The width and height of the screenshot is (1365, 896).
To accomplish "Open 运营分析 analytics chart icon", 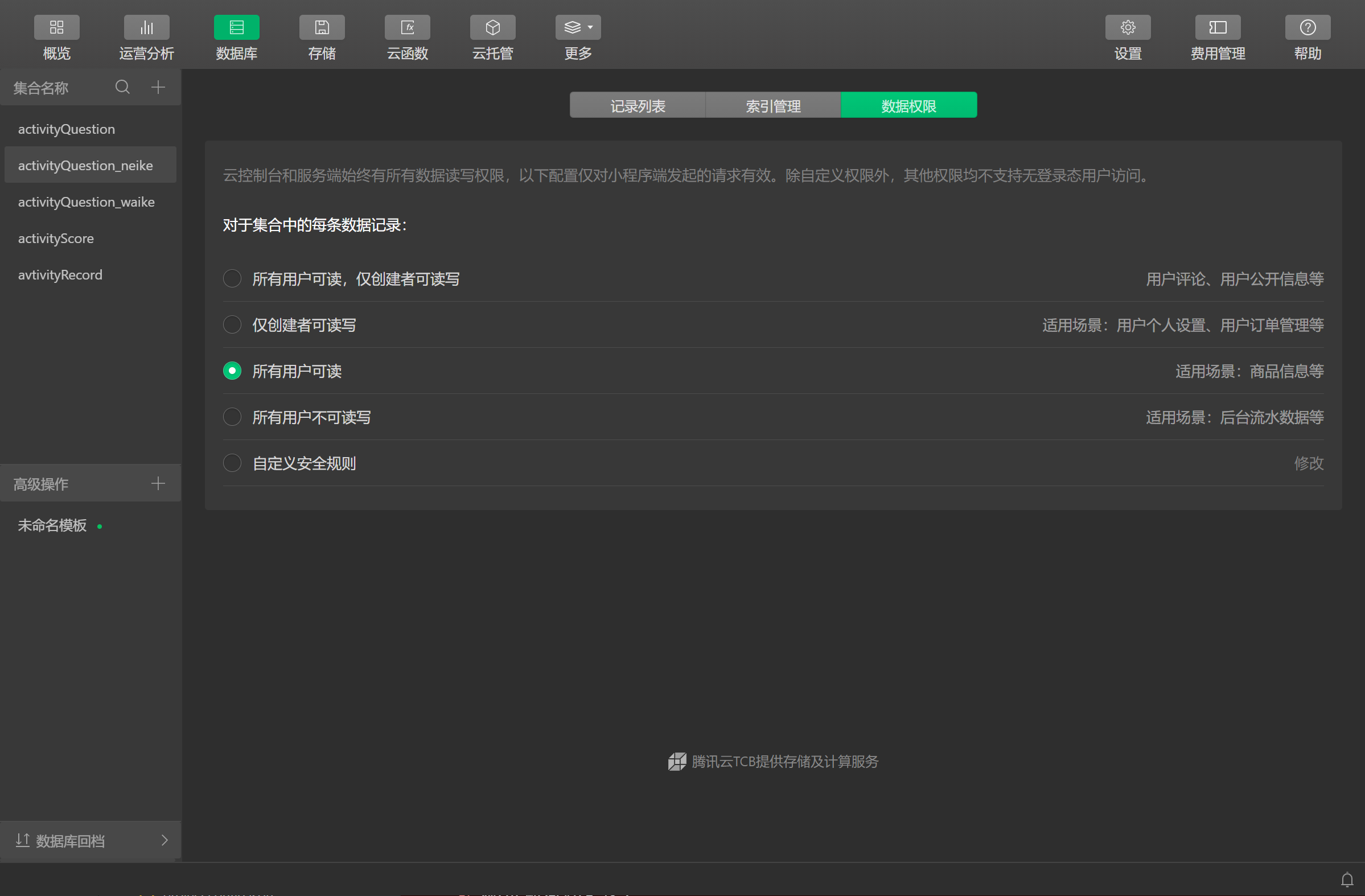I will [146, 27].
